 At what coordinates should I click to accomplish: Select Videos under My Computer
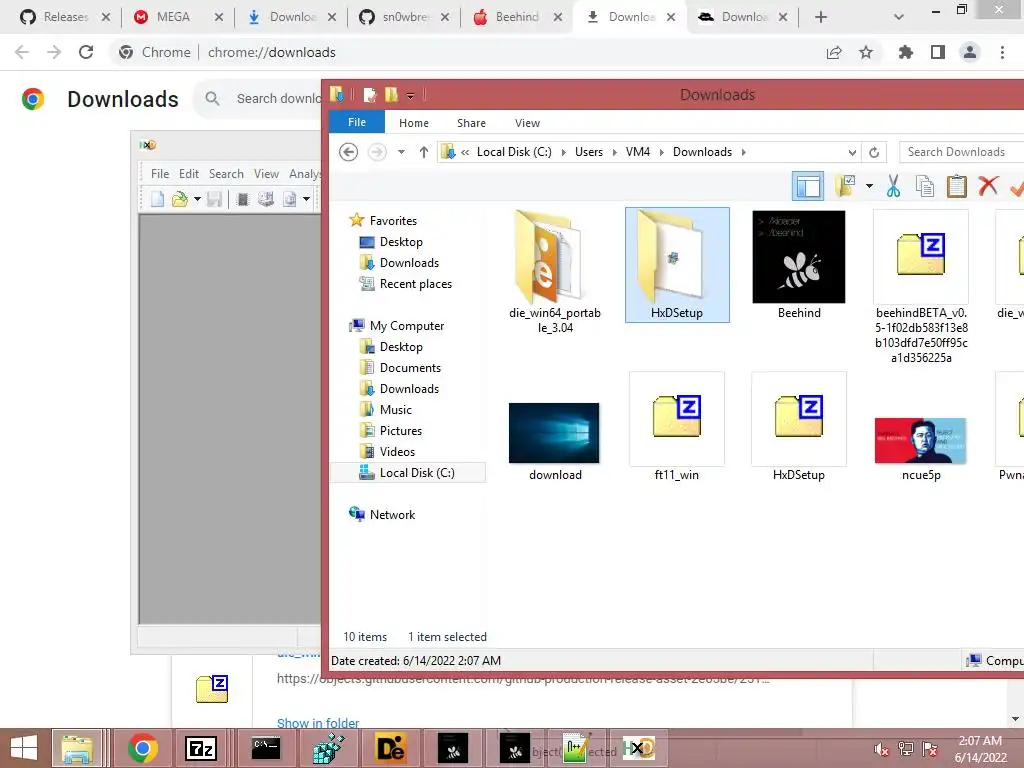pyautogui.click(x=397, y=451)
